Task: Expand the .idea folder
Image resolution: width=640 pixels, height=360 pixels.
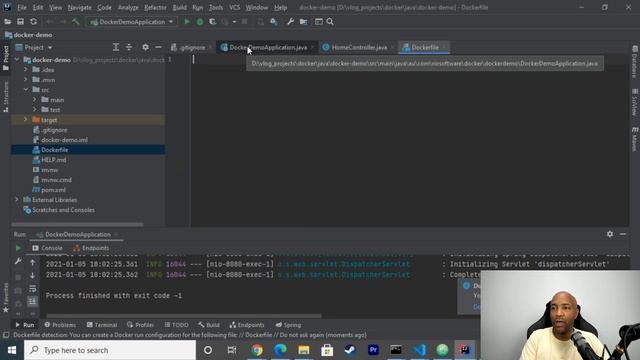Action: coord(26,69)
